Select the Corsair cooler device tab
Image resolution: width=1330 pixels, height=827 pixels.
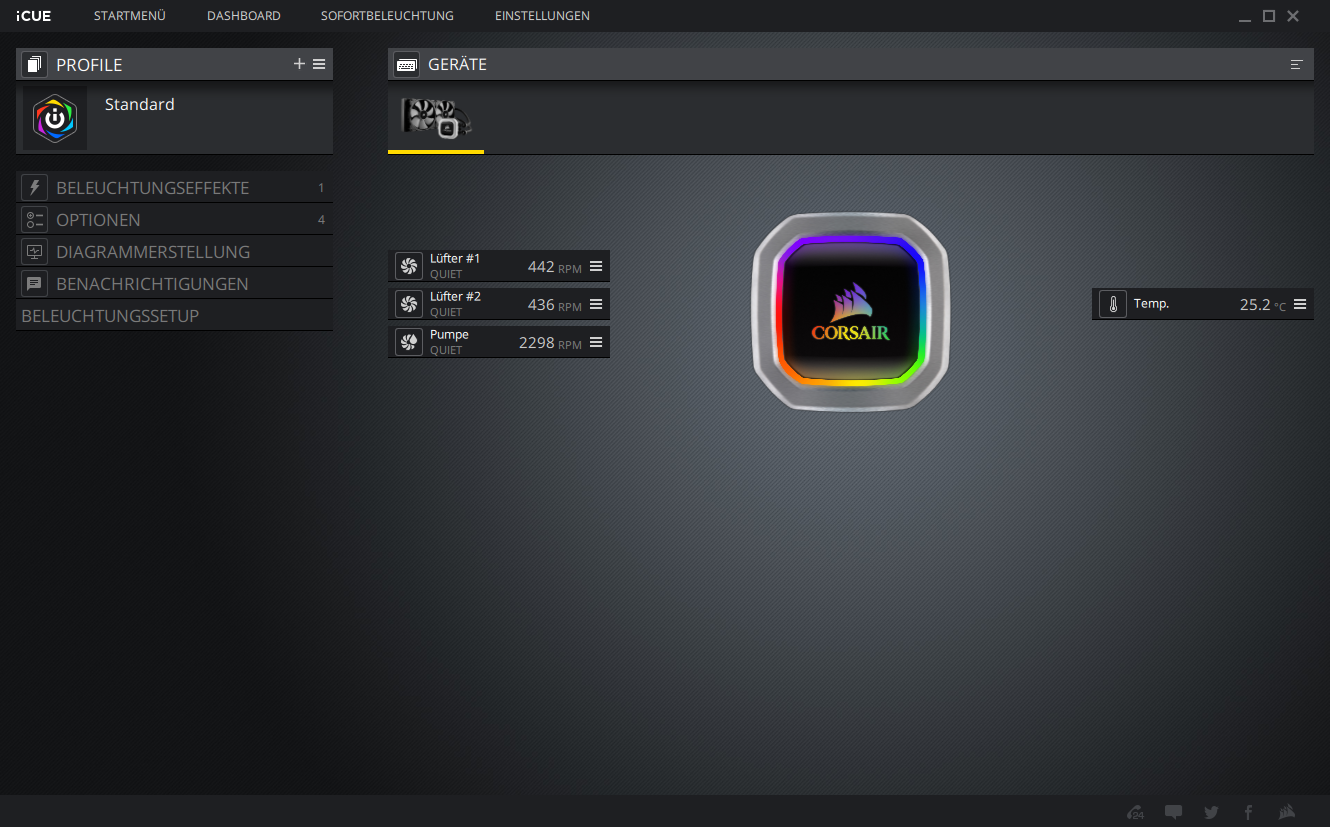[x=436, y=120]
